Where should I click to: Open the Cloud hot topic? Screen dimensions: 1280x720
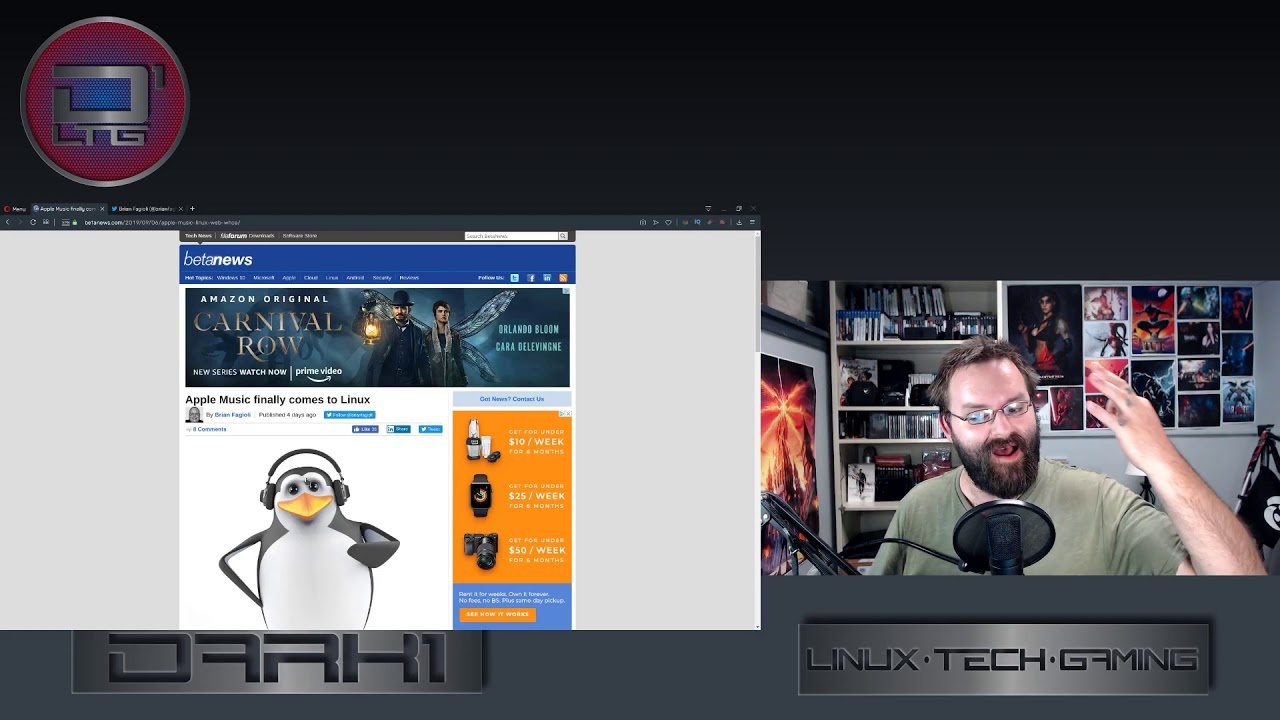[x=311, y=278]
